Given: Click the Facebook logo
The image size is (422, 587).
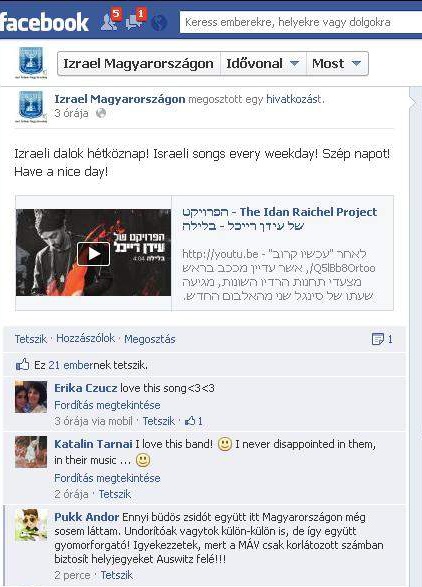Looking at the screenshot, I should pos(44,22).
